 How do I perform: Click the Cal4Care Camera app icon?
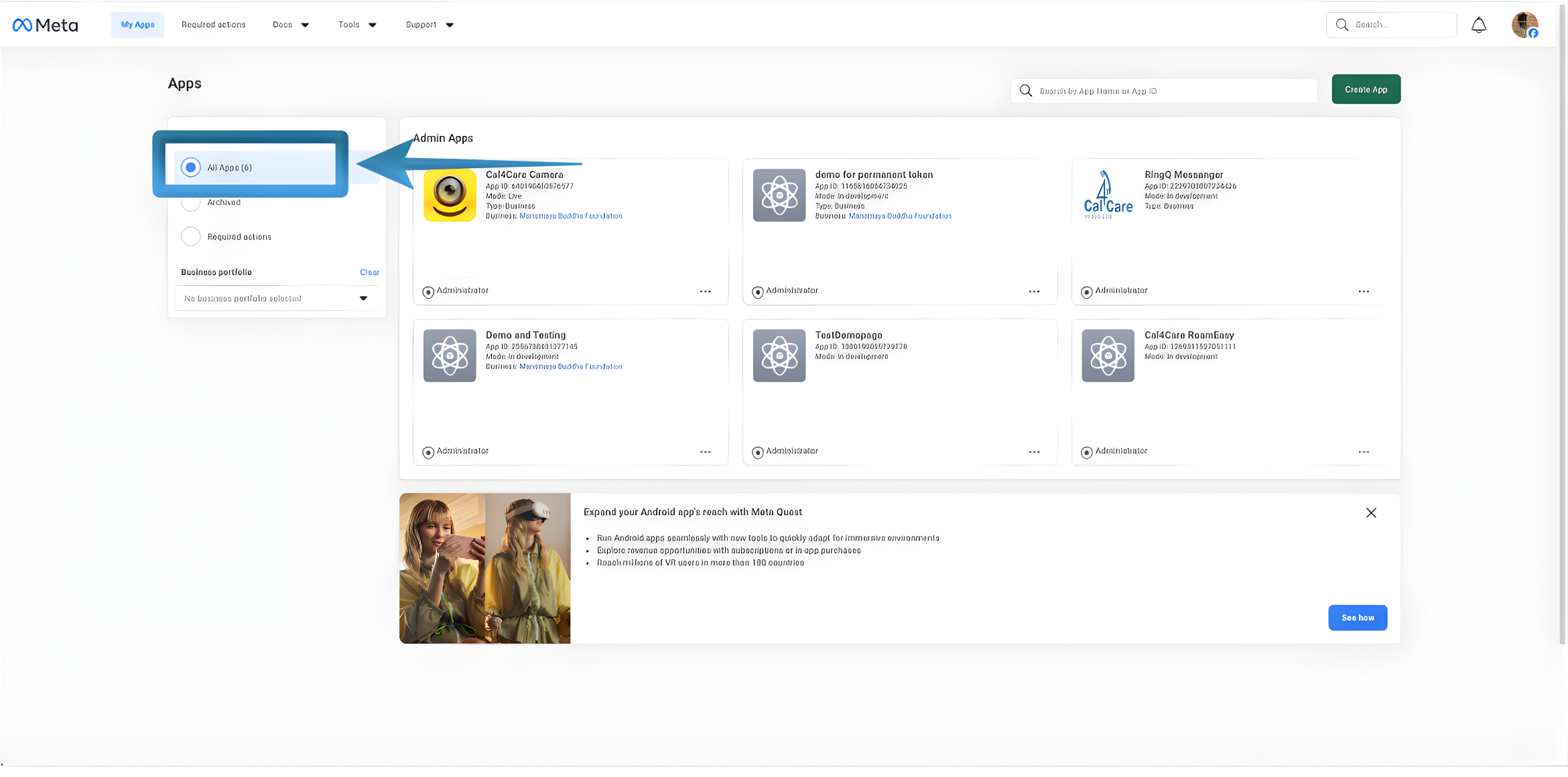pyautogui.click(x=450, y=196)
